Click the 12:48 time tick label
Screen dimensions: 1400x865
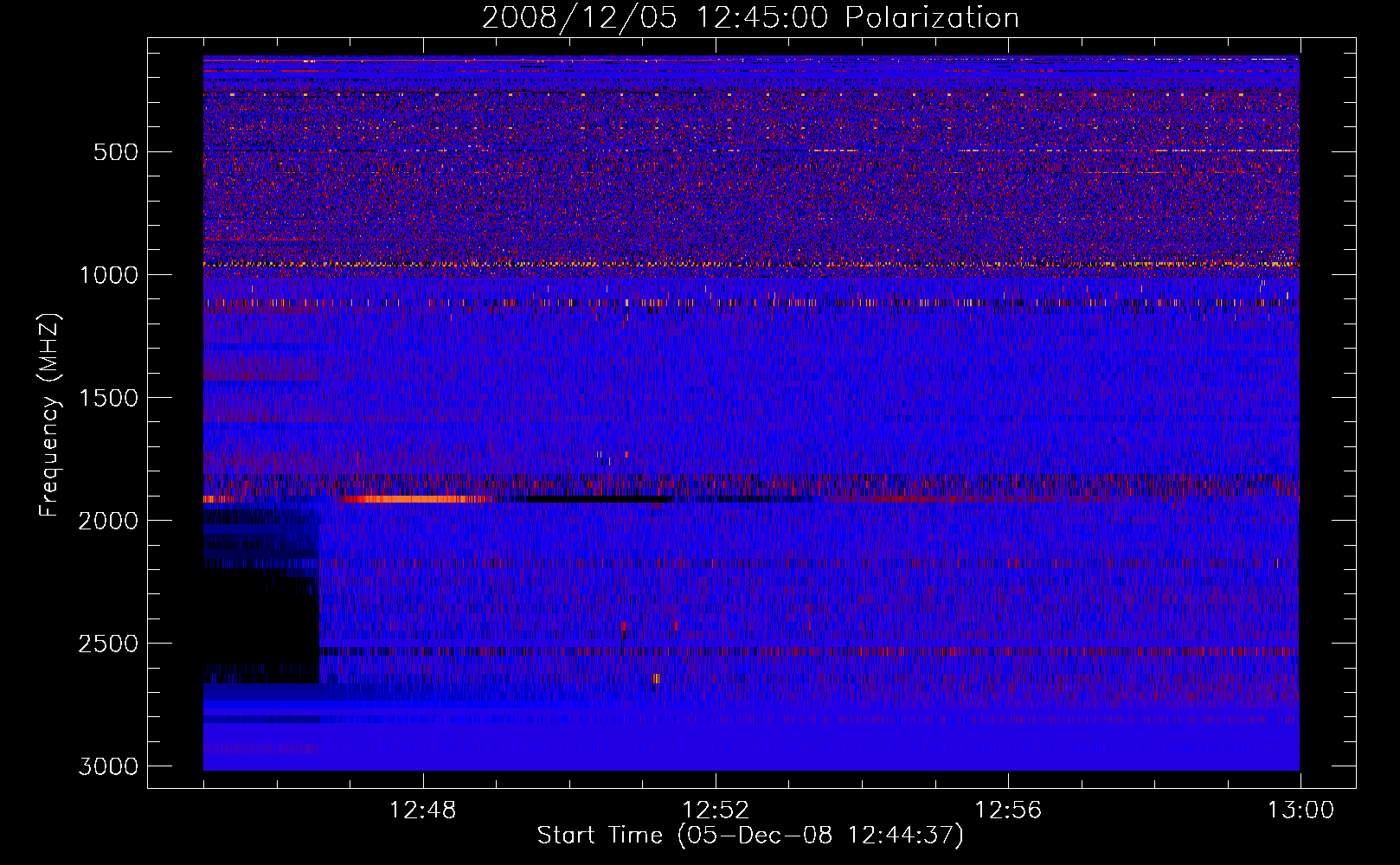tap(423, 811)
